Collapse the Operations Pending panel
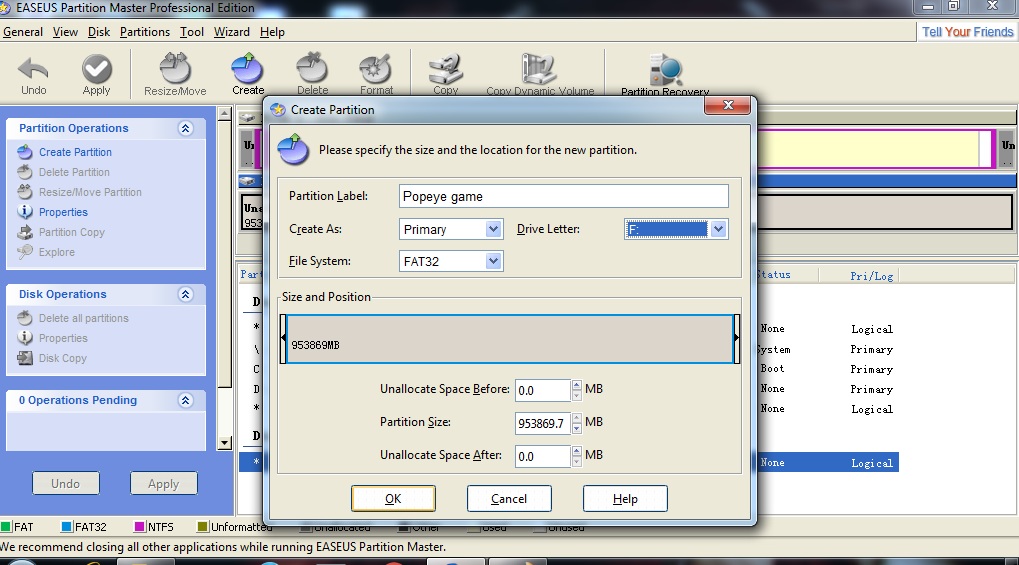Viewport: 1019px width, 565px height. (x=185, y=401)
